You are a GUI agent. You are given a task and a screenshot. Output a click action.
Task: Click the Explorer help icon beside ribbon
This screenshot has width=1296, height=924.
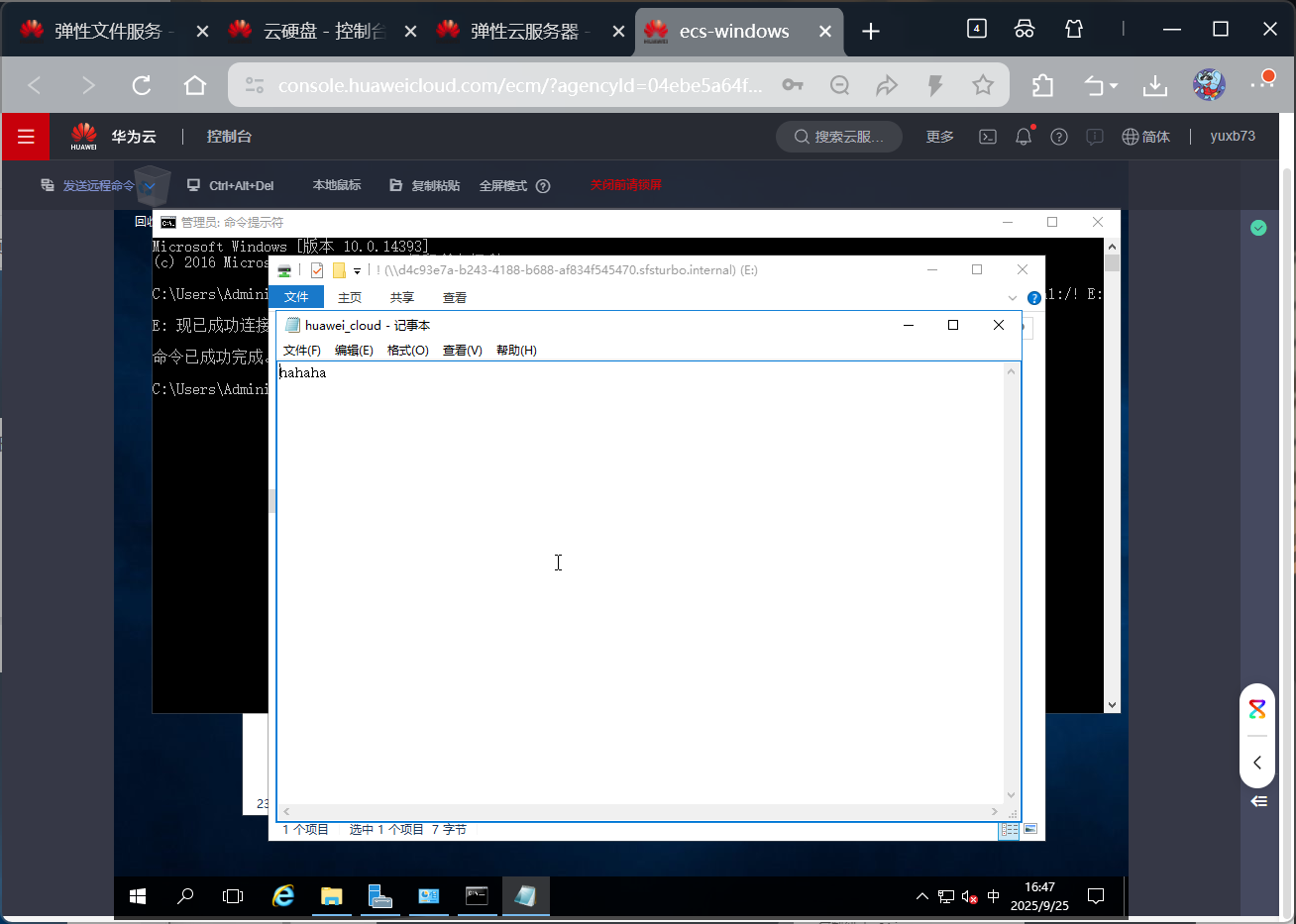click(x=1034, y=298)
